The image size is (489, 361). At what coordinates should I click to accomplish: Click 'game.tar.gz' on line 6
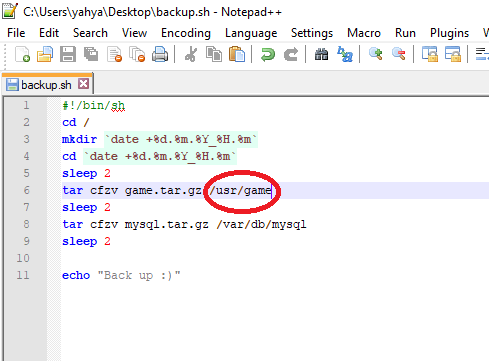163,191
